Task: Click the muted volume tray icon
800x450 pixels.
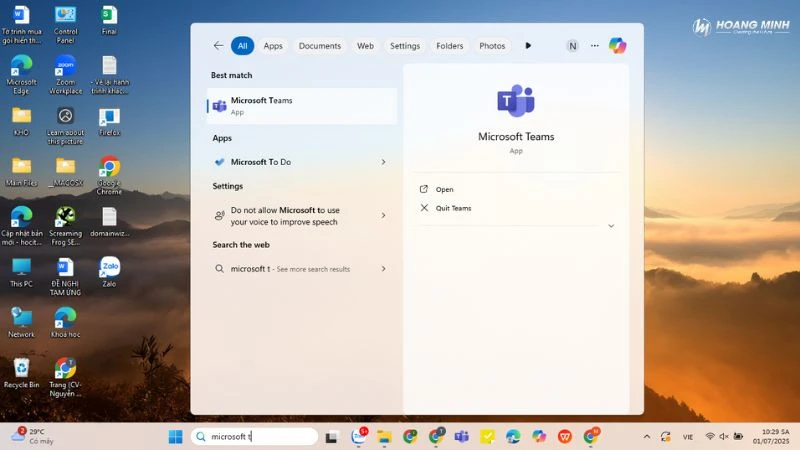Action: 723,437
